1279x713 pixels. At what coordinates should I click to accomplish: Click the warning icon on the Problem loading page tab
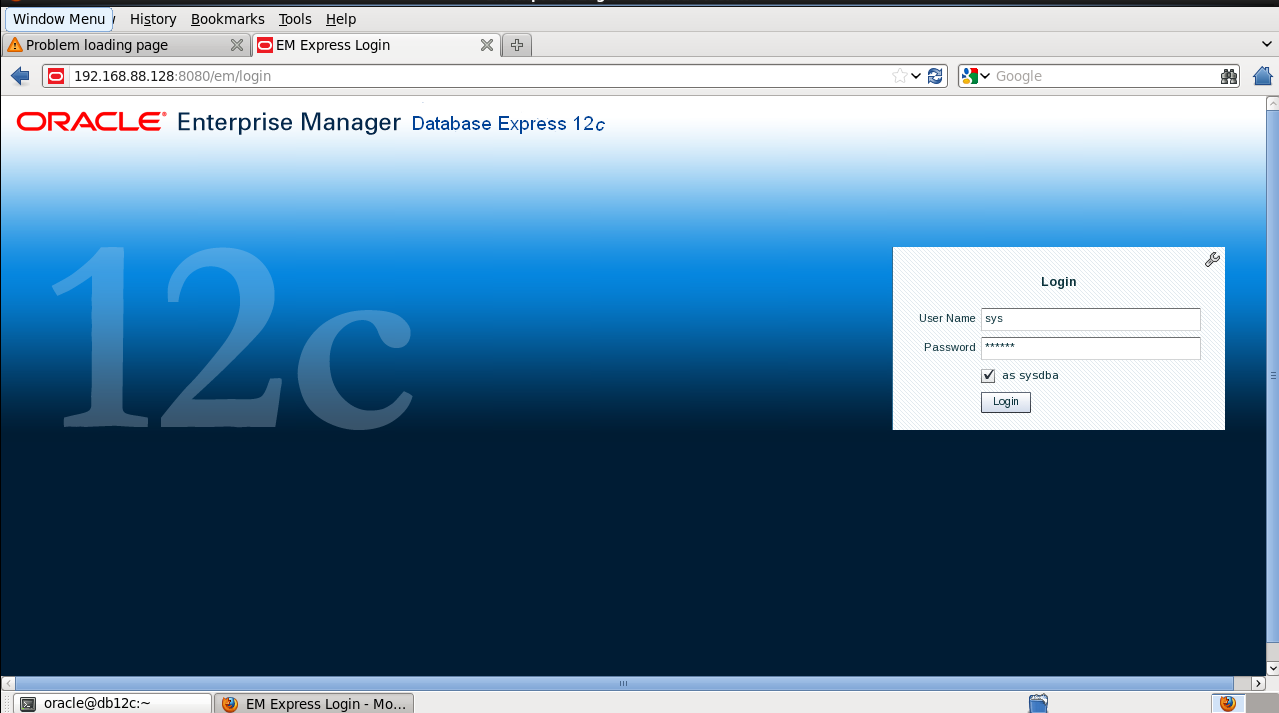pos(15,45)
